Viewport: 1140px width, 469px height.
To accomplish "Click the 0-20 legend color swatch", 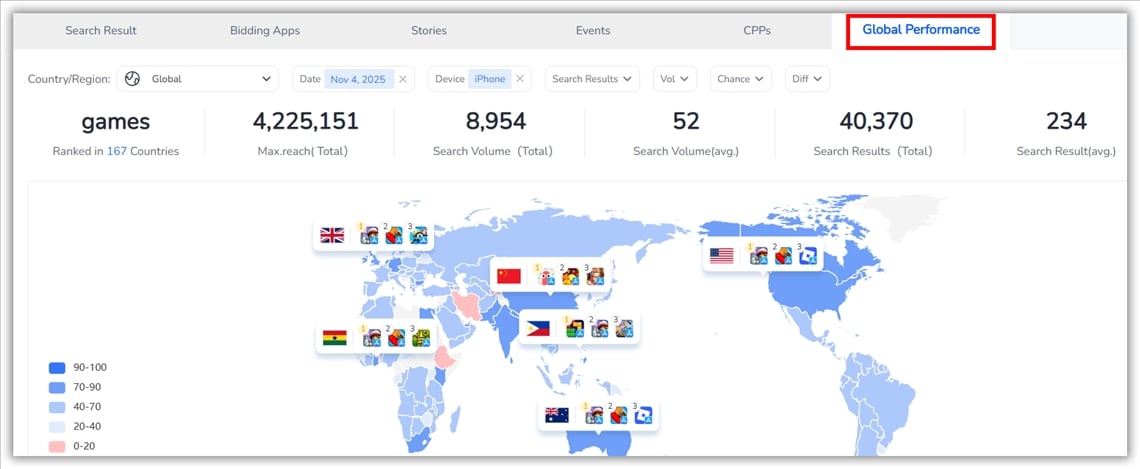I will pyautogui.click(x=57, y=446).
